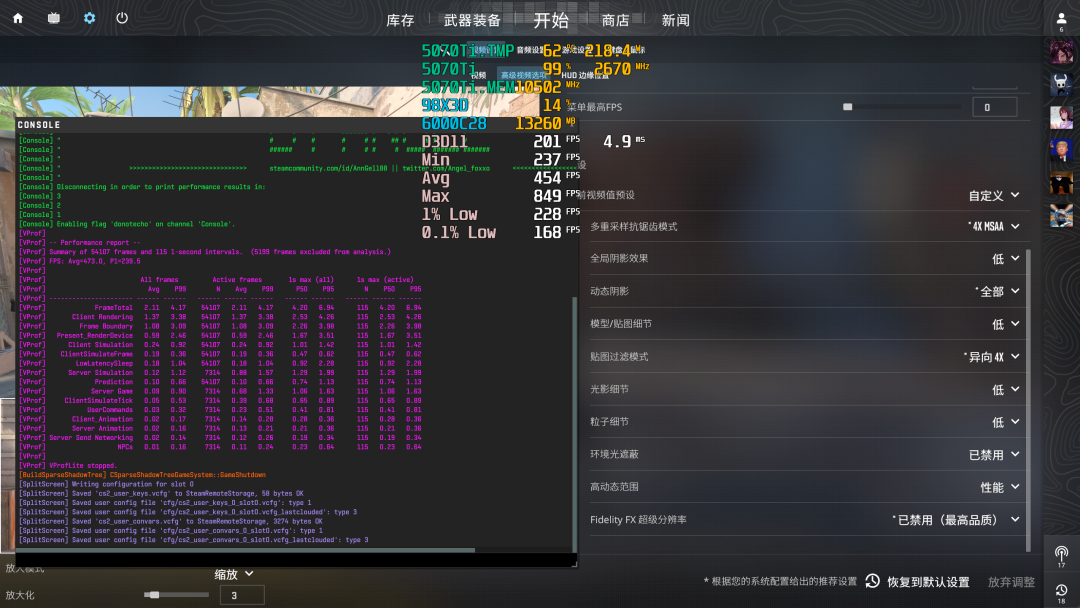Select the 视频 sub-tab

click(479, 75)
